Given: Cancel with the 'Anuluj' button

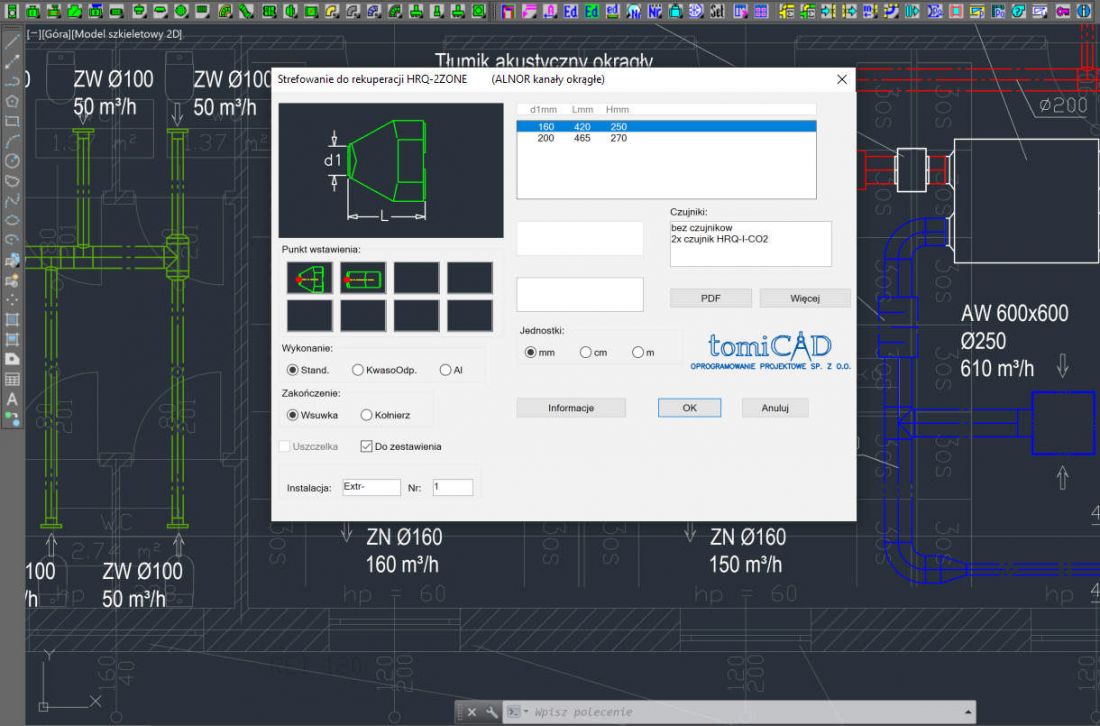Looking at the screenshot, I should [775, 408].
